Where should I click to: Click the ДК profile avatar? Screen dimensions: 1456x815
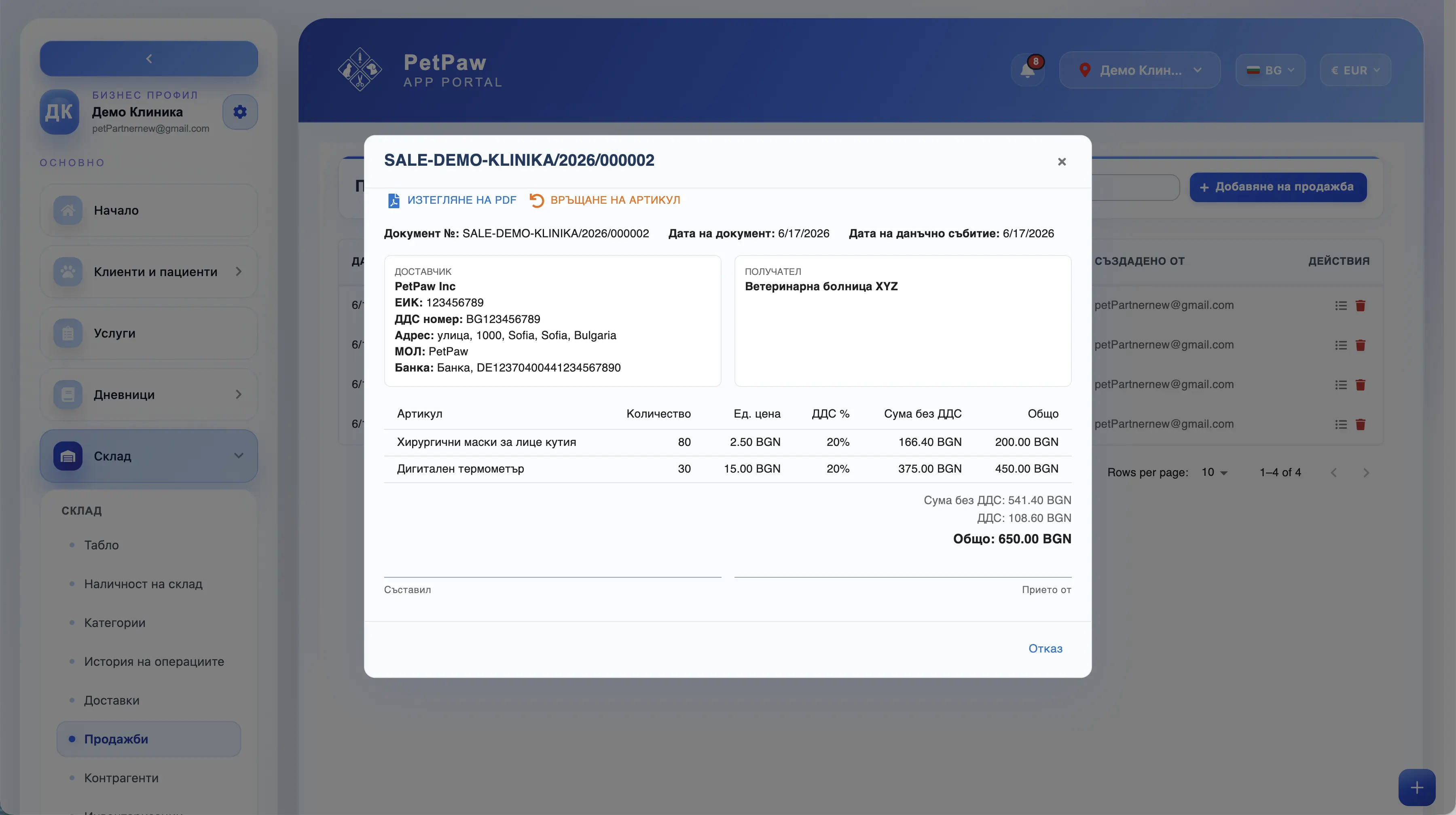(59, 112)
